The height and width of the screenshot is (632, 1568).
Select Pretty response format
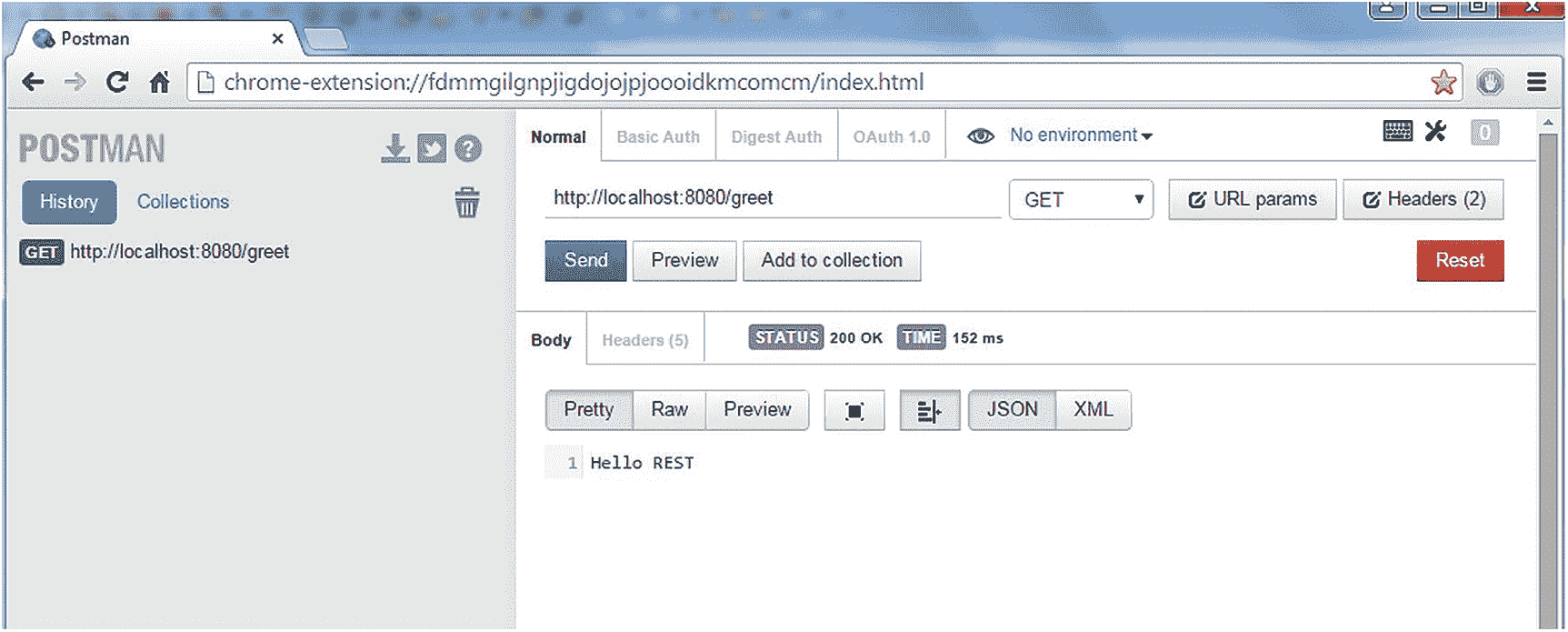tap(589, 410)
